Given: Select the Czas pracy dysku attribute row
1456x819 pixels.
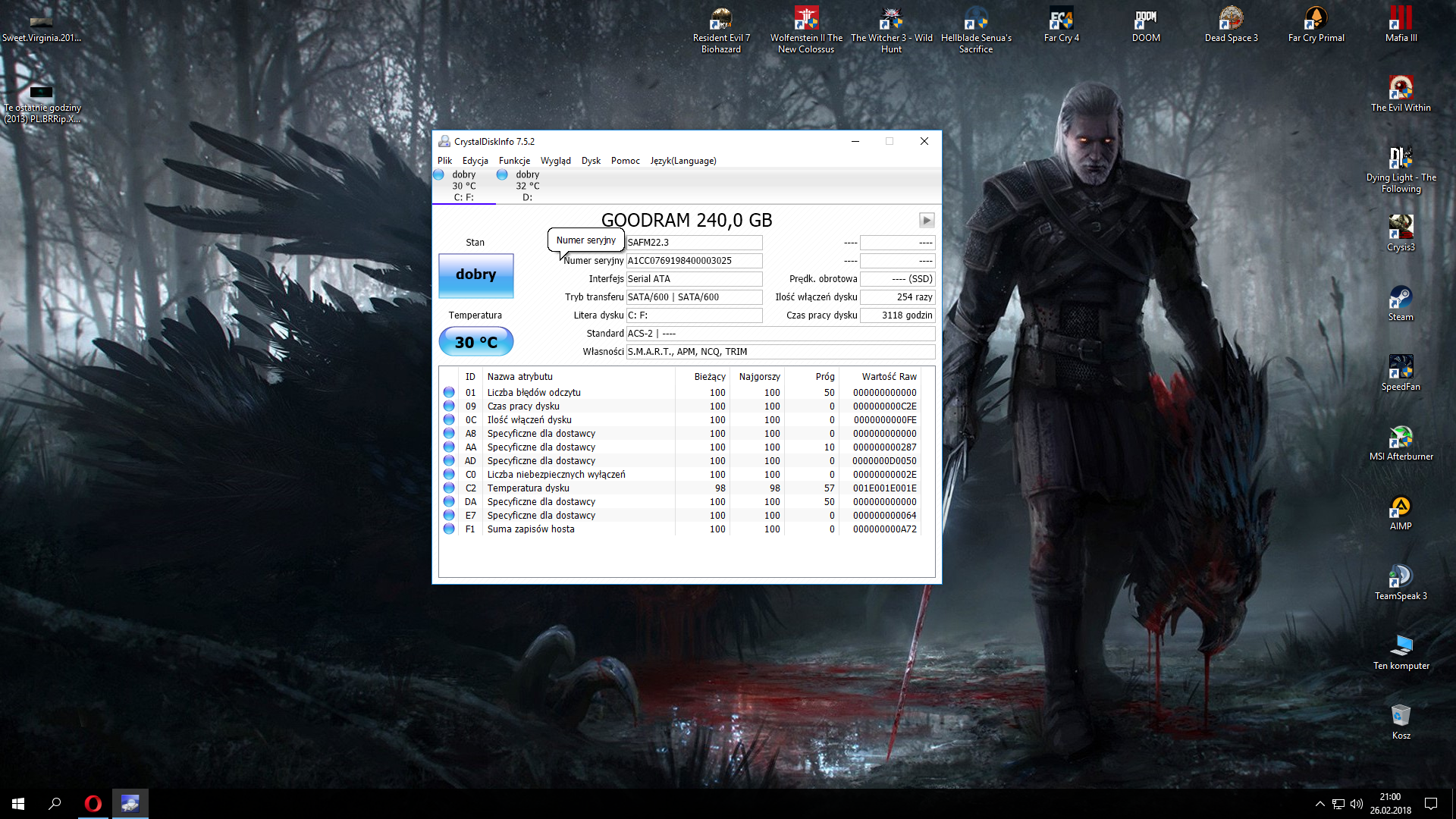Looking at the screenshot, I should pos(680,406).
